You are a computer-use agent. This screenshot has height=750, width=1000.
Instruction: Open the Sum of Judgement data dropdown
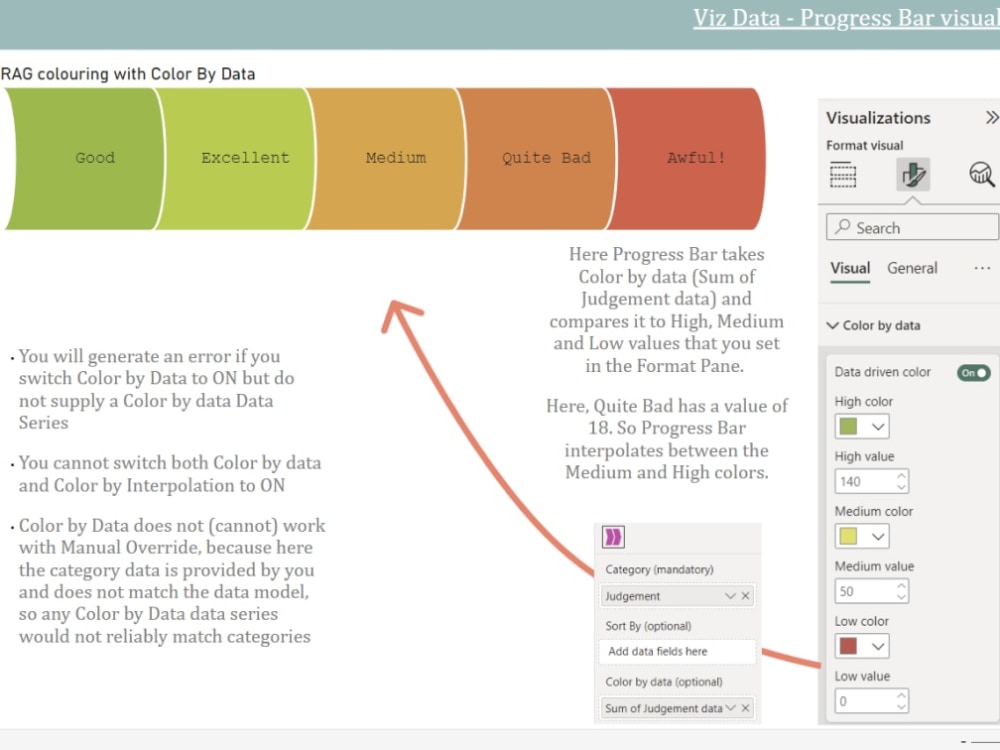(729, 708)
